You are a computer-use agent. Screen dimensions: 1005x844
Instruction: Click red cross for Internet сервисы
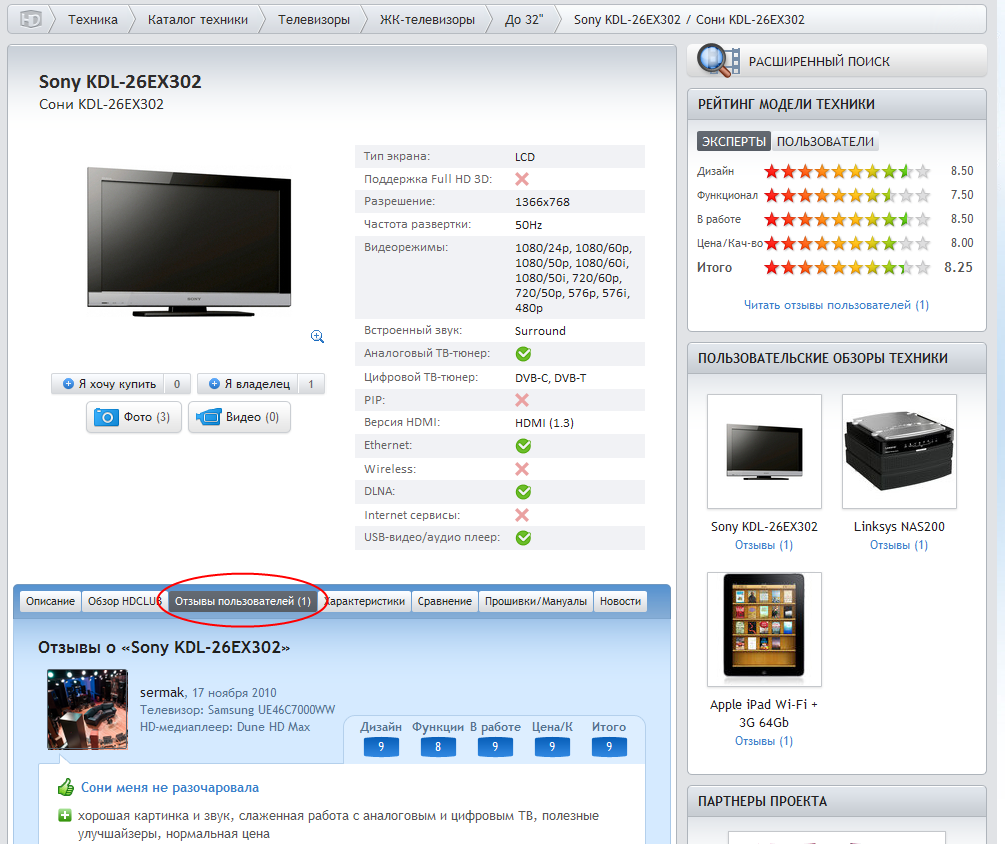coord(522,515)
